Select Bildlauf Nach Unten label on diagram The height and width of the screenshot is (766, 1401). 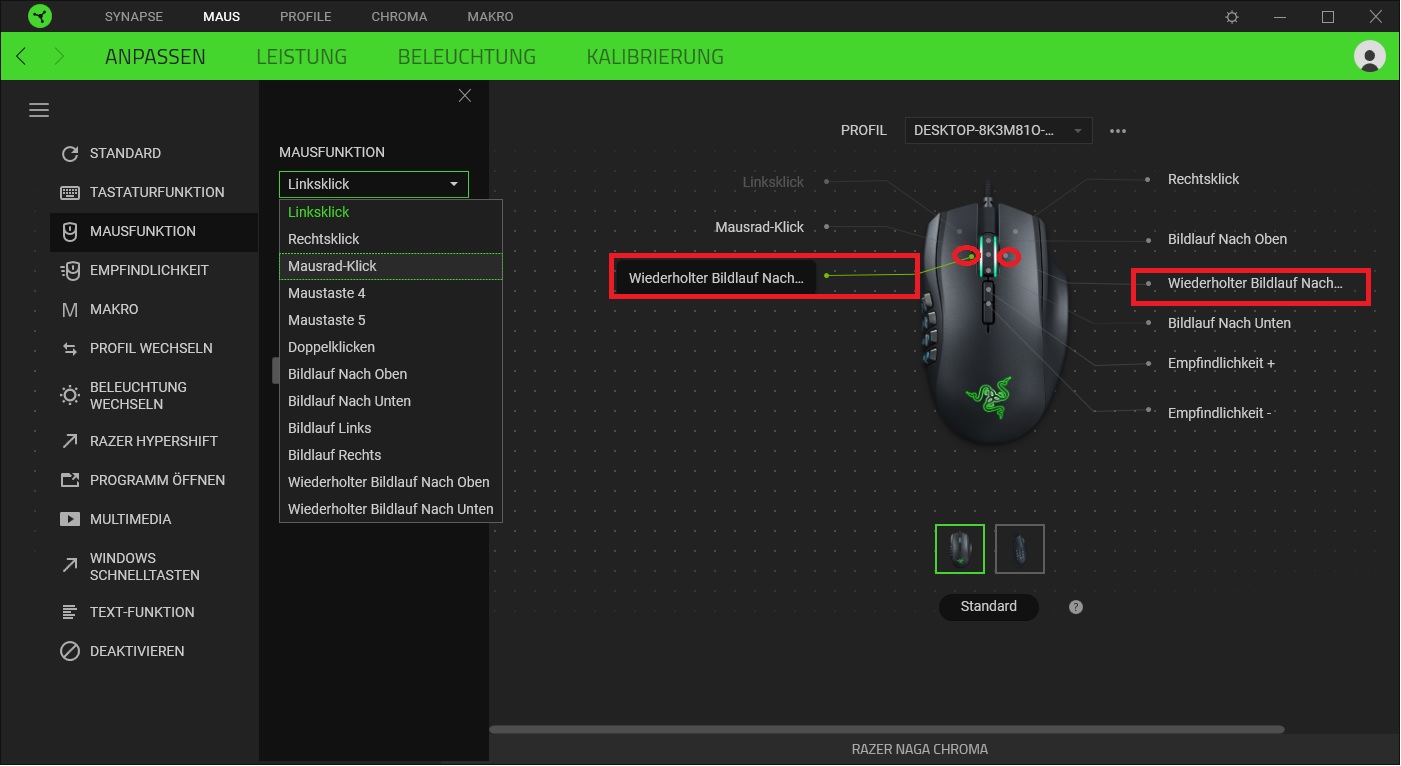point(1229,323)
